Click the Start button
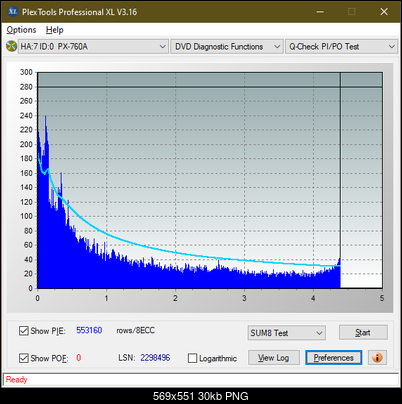The image size is (402, 404). point(363,332)
